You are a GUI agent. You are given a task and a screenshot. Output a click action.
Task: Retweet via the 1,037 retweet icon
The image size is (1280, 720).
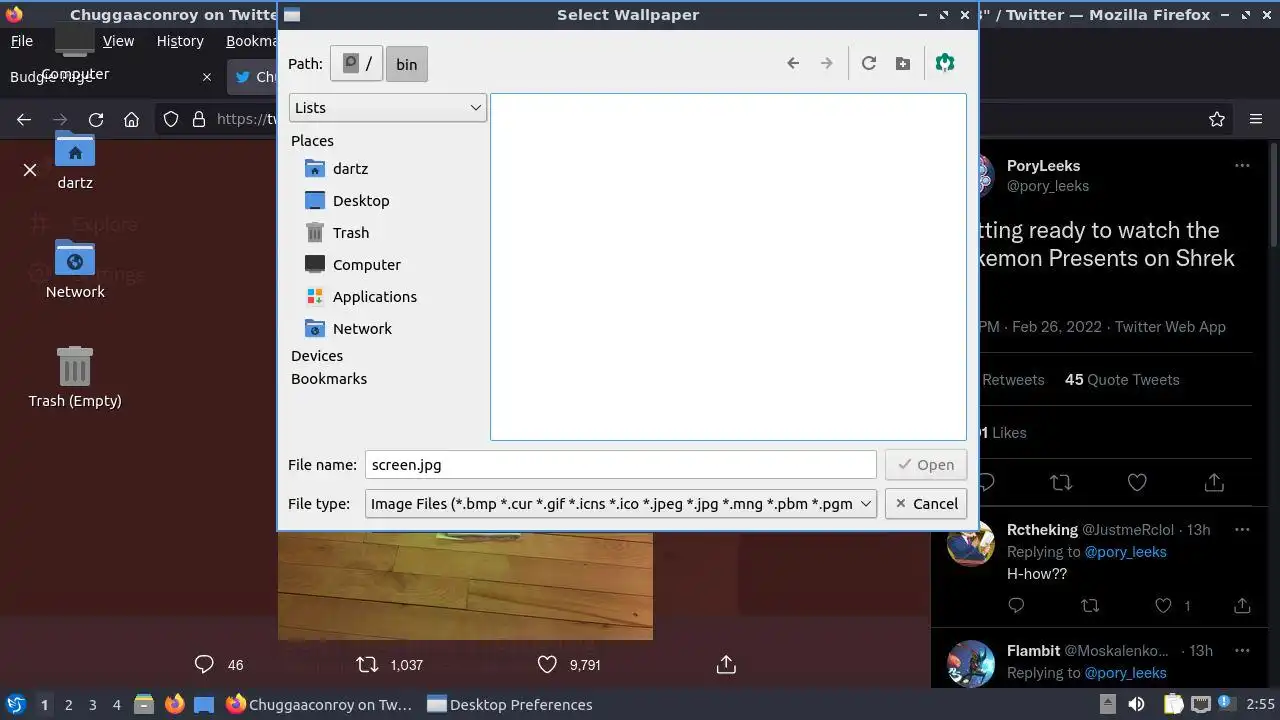coord(367,664)
